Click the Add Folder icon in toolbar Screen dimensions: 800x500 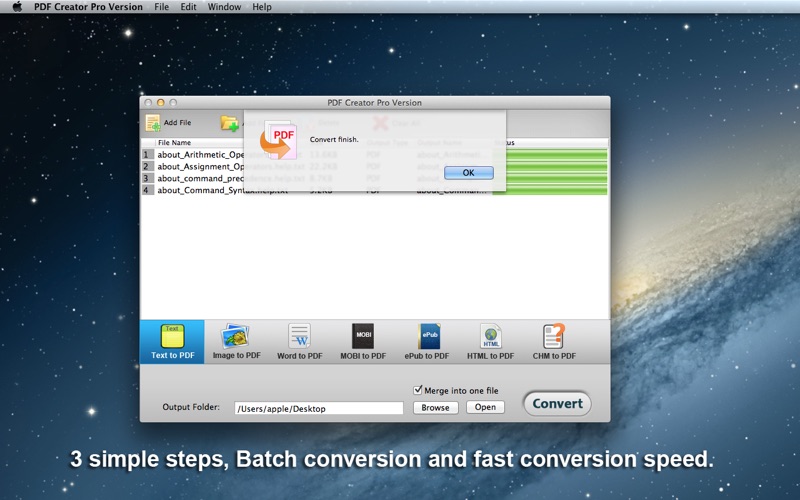(x=230, y=123)
